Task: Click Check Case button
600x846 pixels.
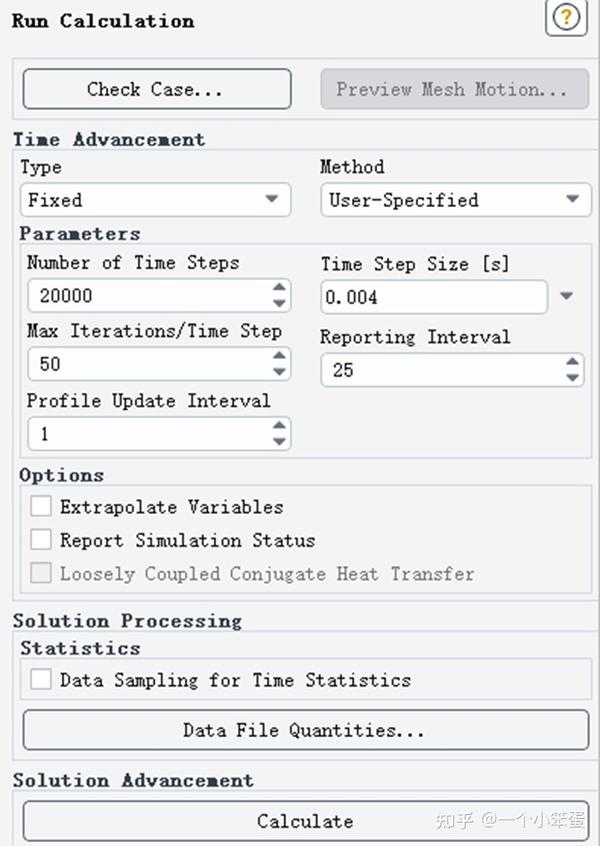Action: point(156,89)
